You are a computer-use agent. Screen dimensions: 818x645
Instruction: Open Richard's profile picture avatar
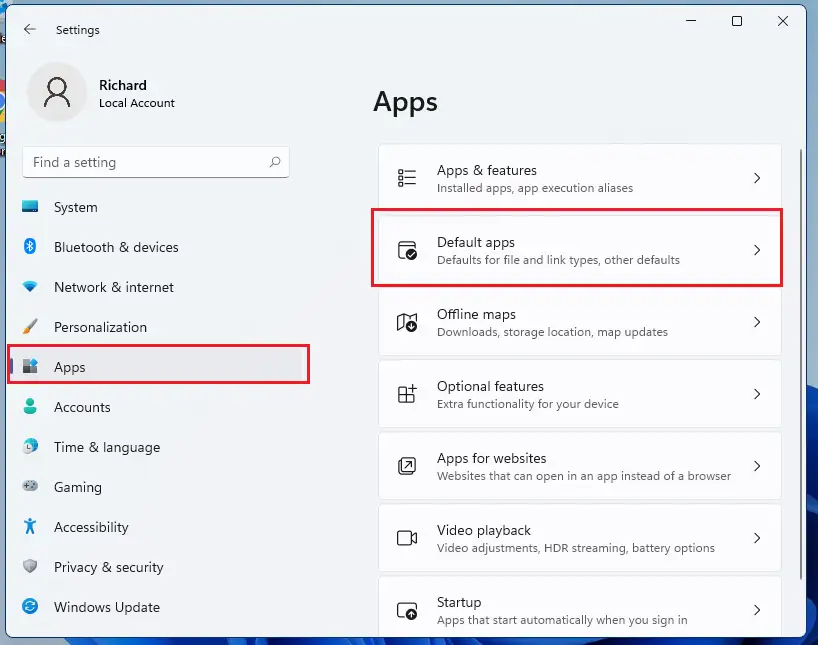(x=57, y=93)
